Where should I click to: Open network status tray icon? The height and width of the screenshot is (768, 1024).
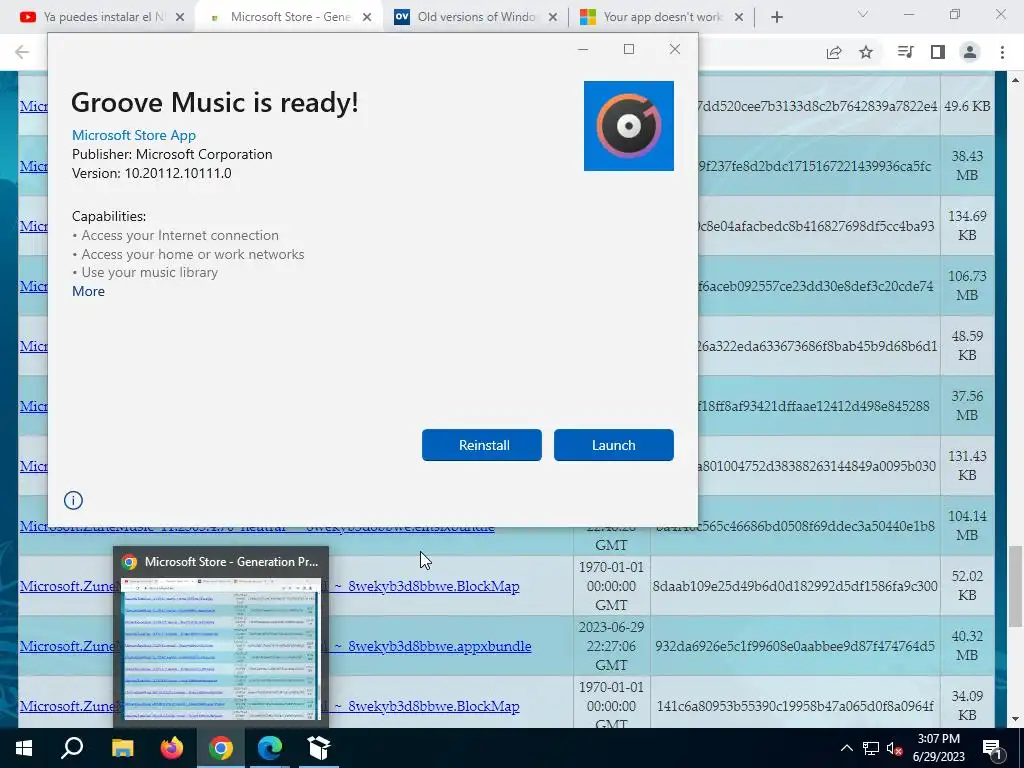click(x=871, y=748)
